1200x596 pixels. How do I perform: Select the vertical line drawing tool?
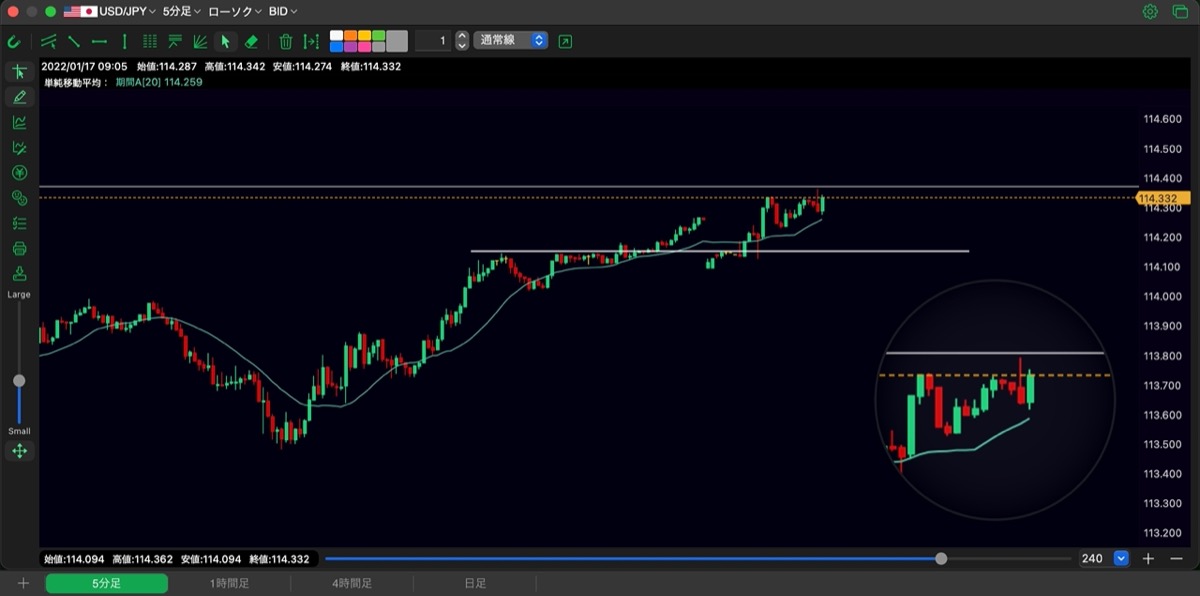coord(124,41)
